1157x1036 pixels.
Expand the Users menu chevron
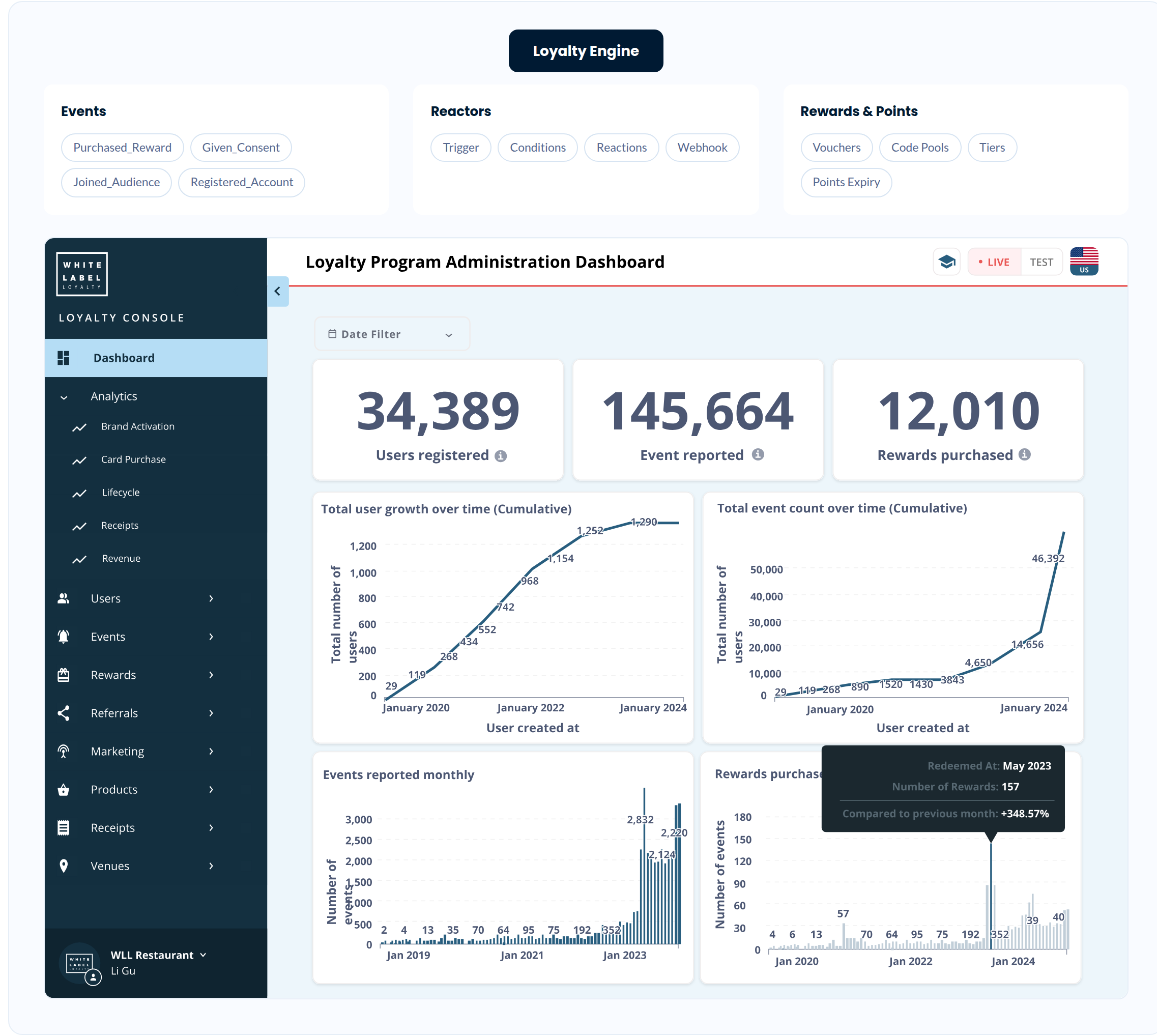[211, 599]
